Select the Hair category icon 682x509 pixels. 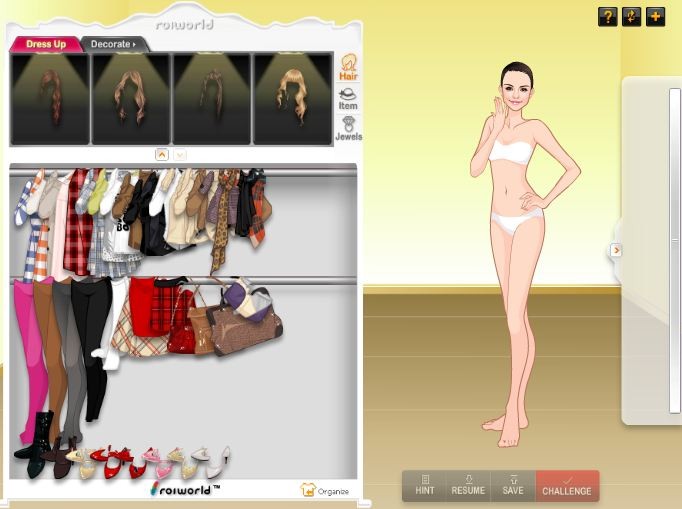pyautogui.click(x=348, y=67)
